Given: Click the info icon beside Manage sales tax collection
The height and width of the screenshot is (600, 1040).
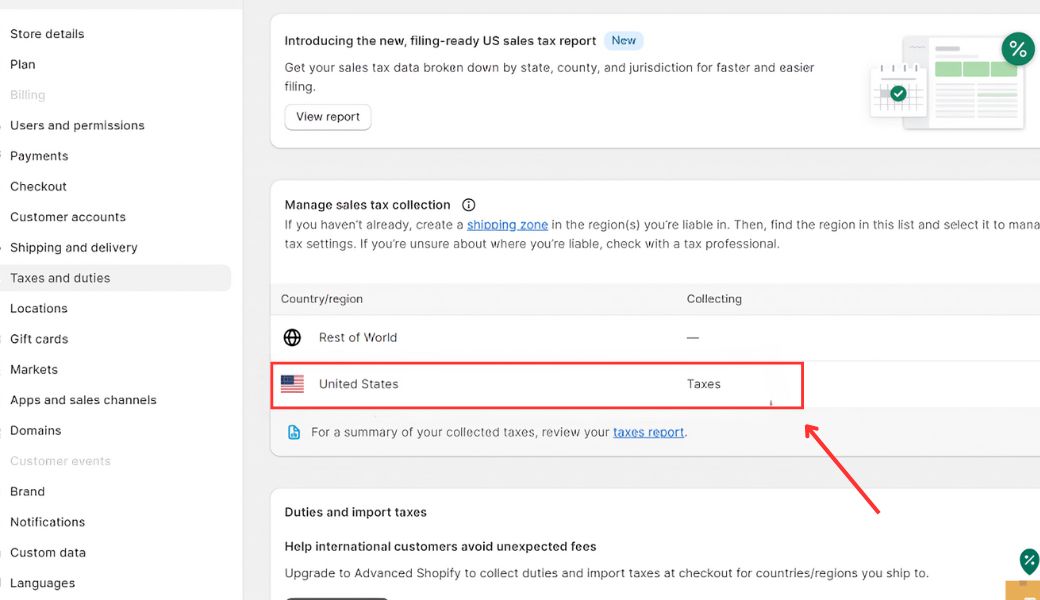Looking at the screenshot, I should (x=468, y=205).
